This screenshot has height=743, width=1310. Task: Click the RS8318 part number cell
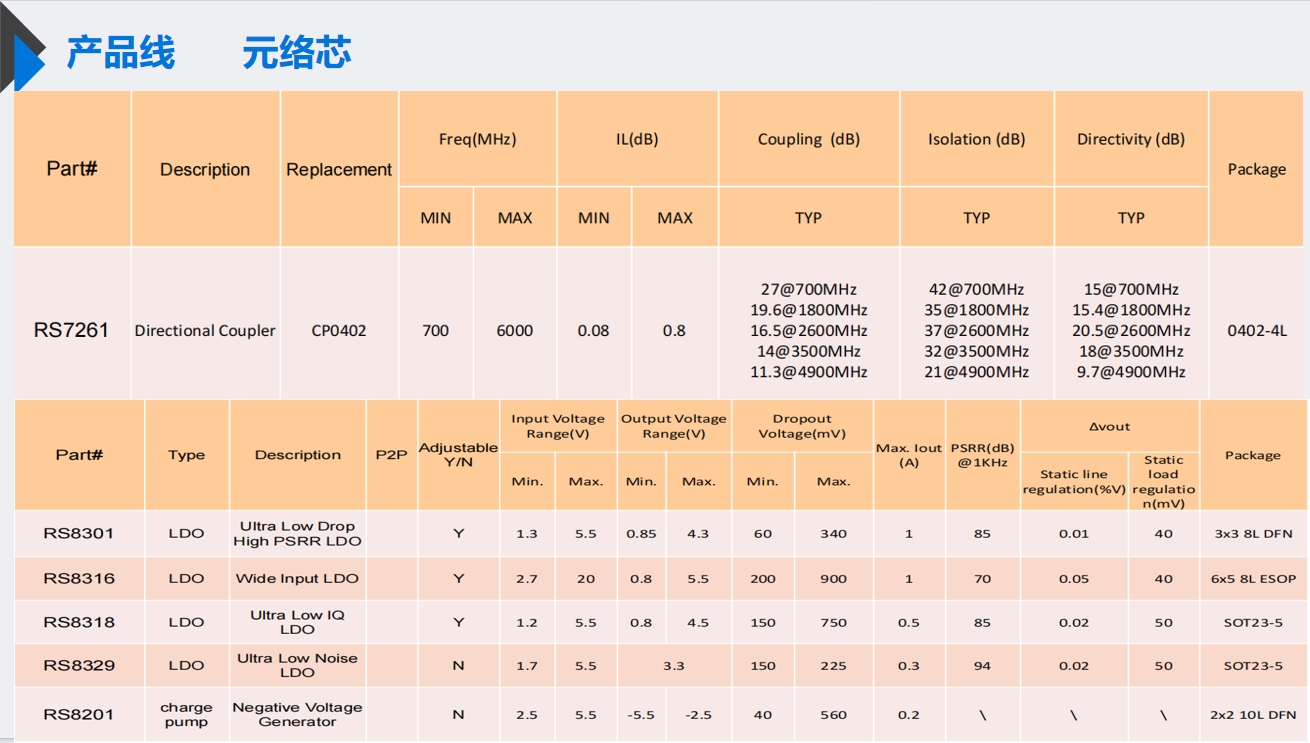tap(79, 622)
